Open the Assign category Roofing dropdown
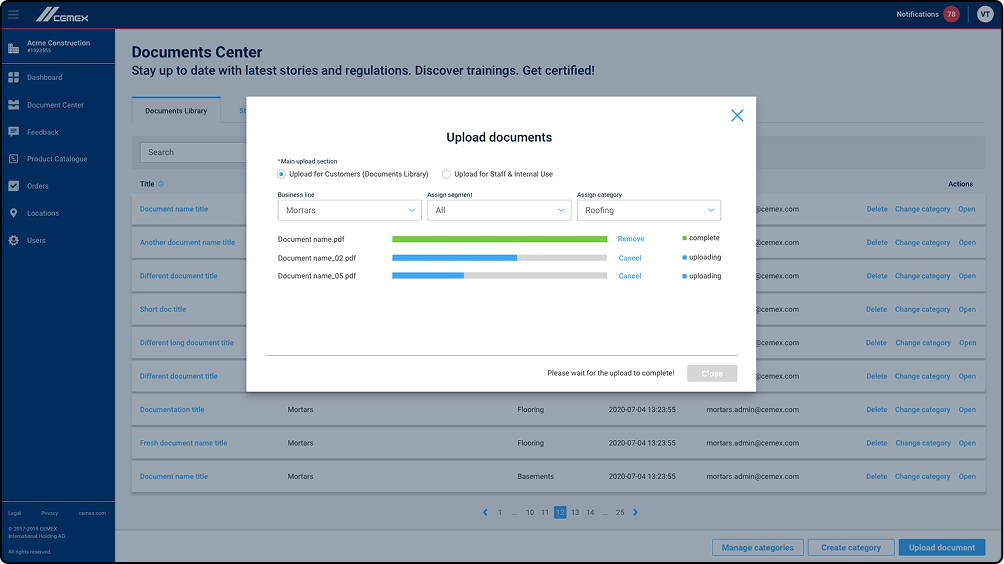 [x=648, y=210]
